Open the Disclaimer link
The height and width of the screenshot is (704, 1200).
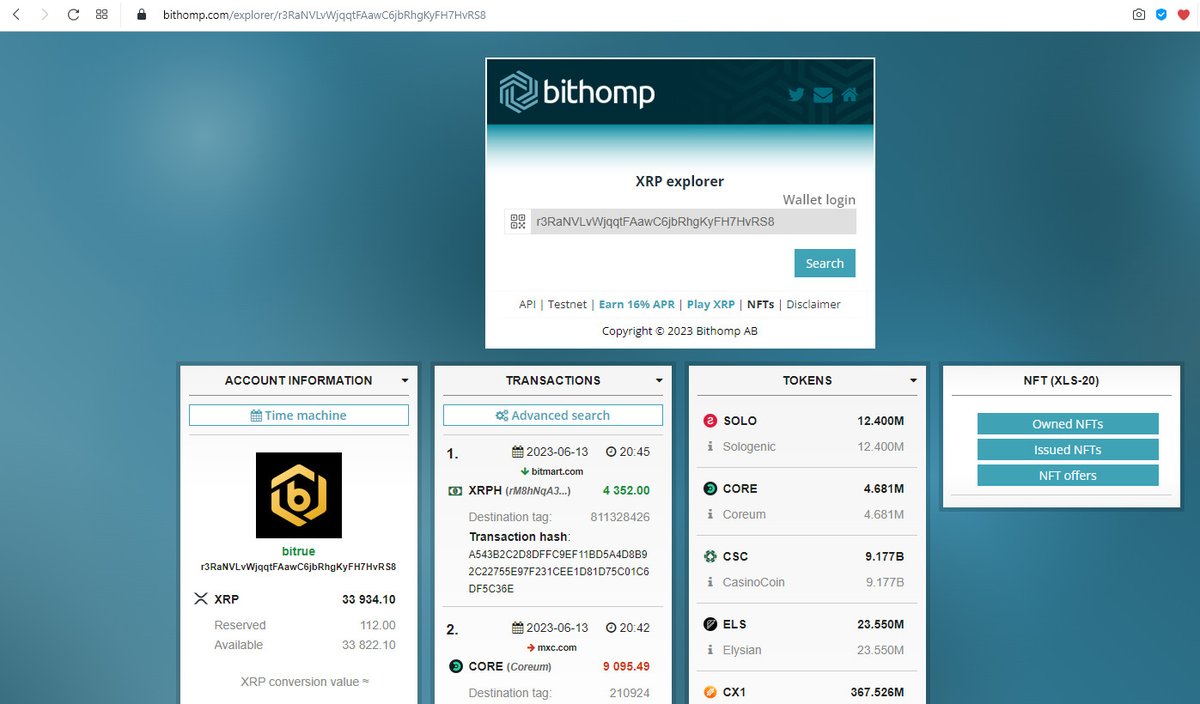pos(814,304)
